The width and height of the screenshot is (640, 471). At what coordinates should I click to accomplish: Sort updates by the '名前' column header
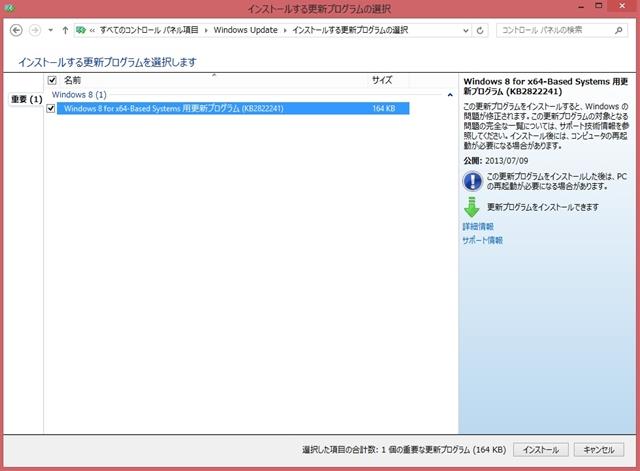pos(72,80)
